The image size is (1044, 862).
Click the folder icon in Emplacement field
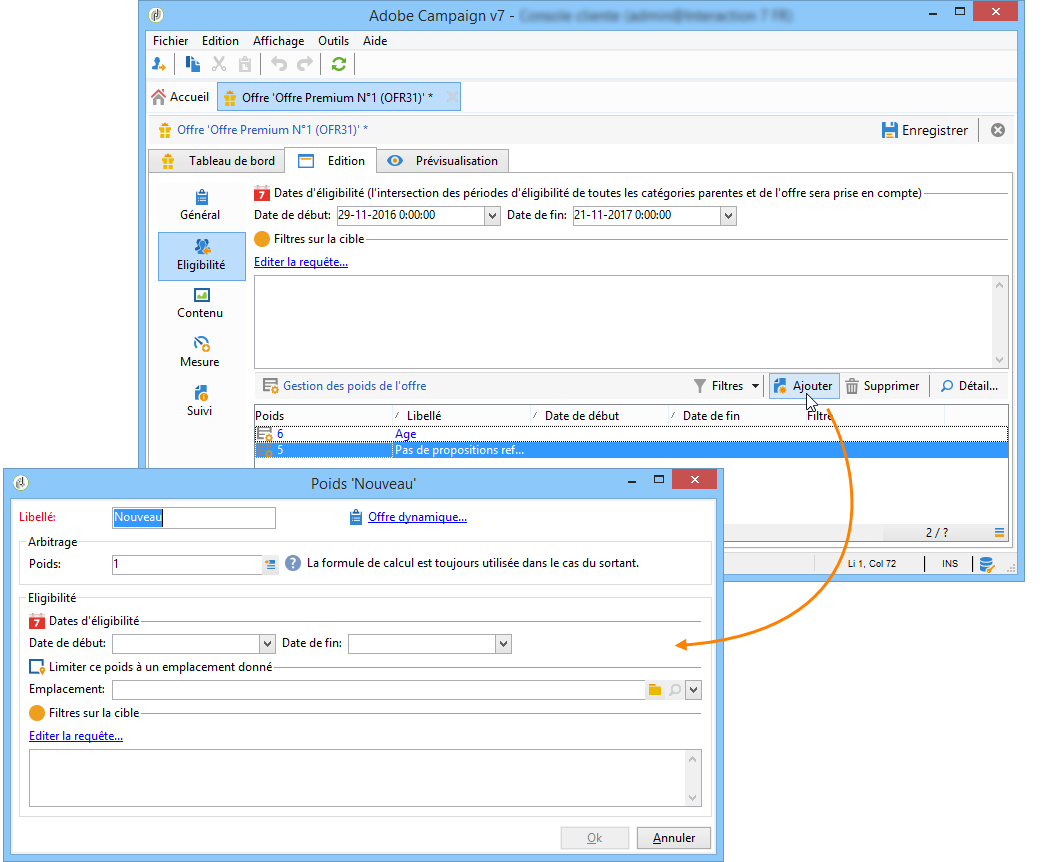(655, 690)
